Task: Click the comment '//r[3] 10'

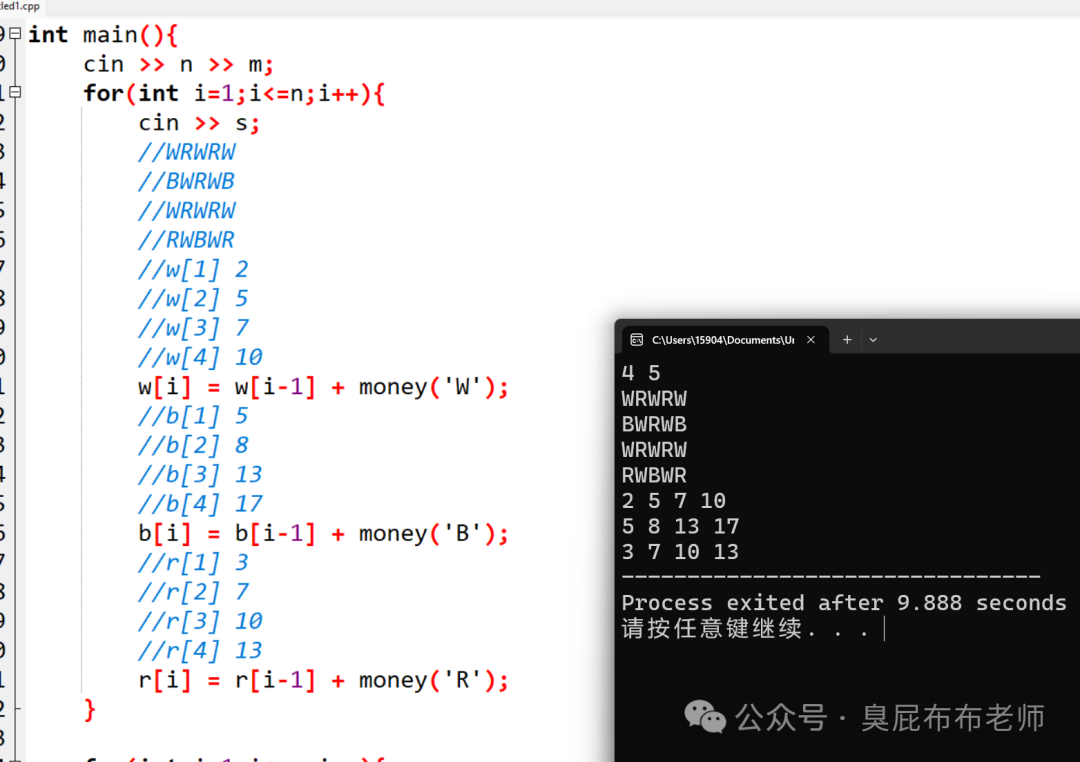Action: (x=200, y=621)
